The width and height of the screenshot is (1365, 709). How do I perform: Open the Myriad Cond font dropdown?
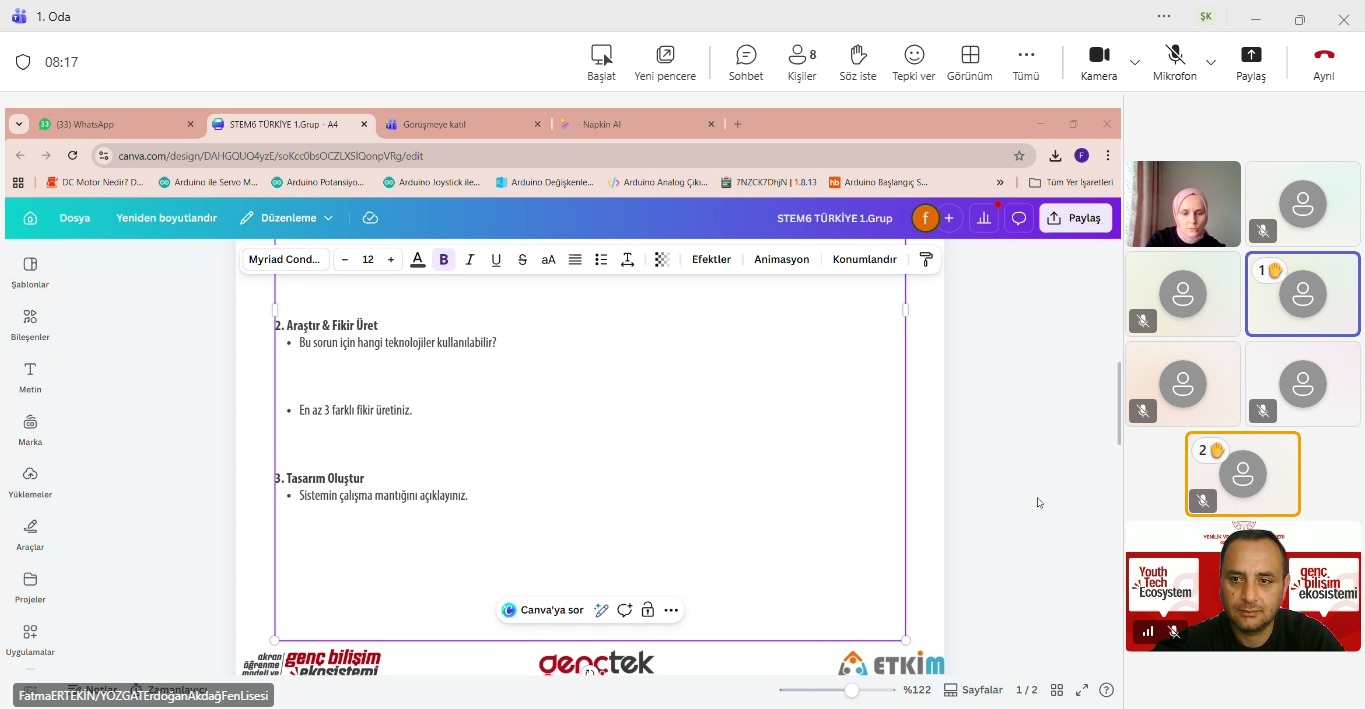click(x=285, y=260)
